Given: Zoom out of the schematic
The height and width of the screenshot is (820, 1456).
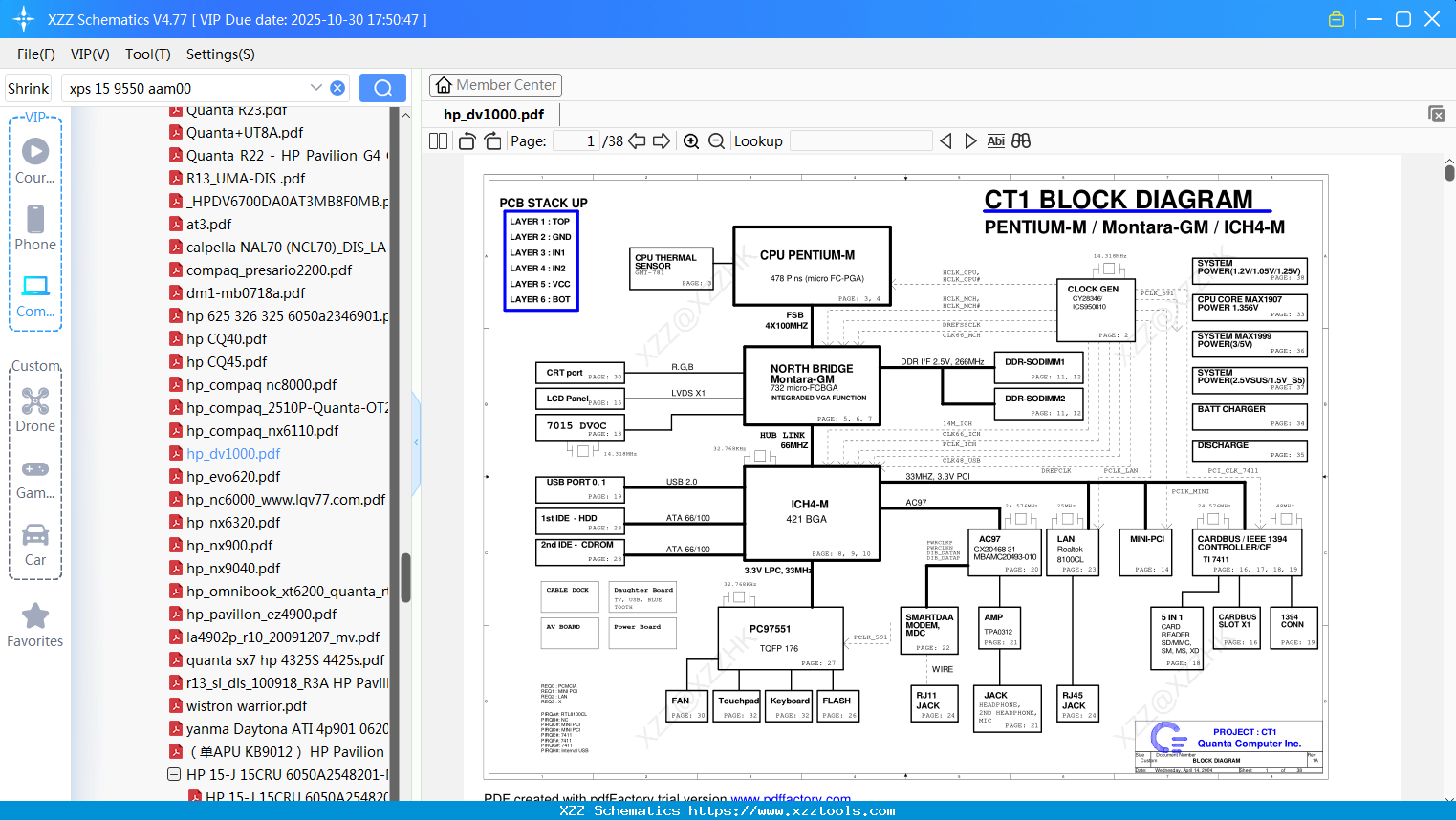Looking at the screenshot, I should (x=716, y=140).
